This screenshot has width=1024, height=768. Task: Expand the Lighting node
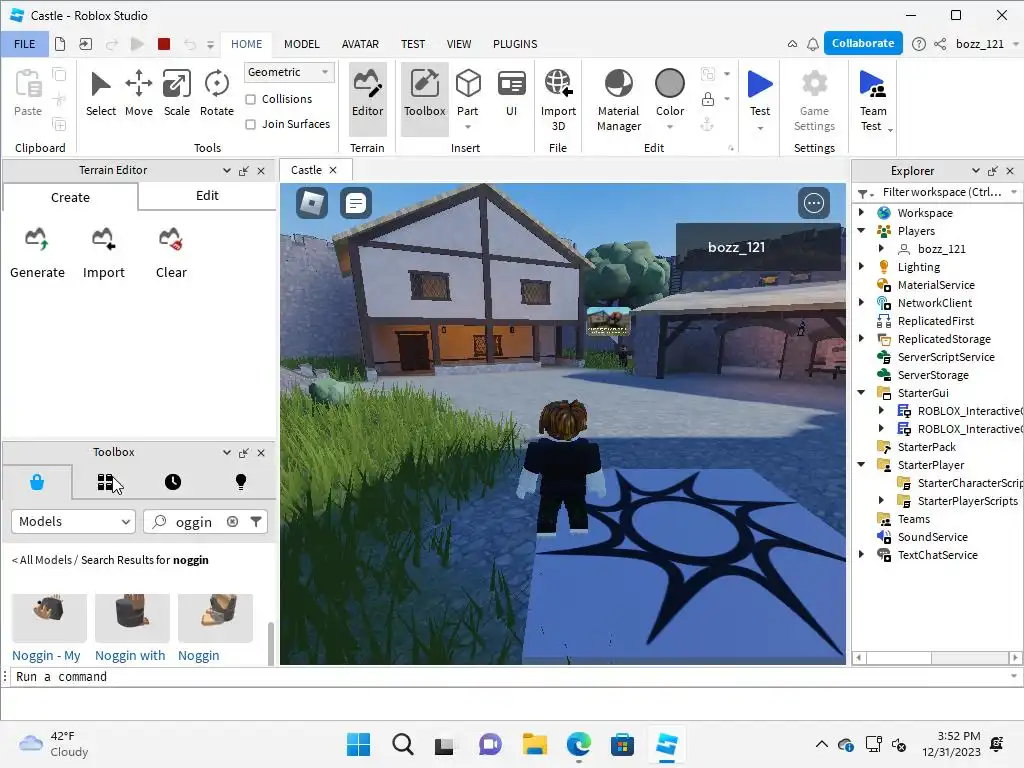point(861,266)
